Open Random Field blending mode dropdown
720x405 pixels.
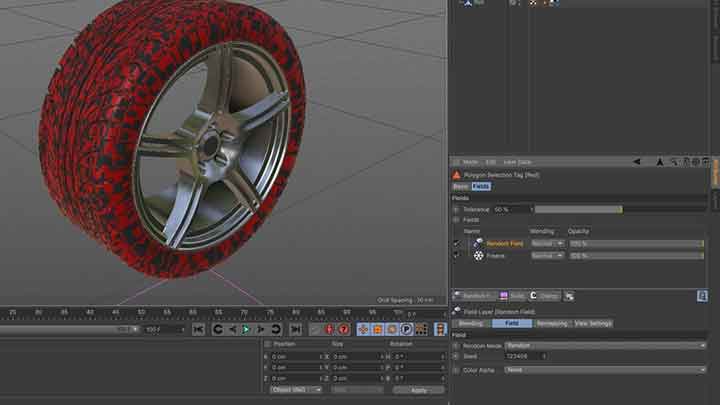point(547,243)
